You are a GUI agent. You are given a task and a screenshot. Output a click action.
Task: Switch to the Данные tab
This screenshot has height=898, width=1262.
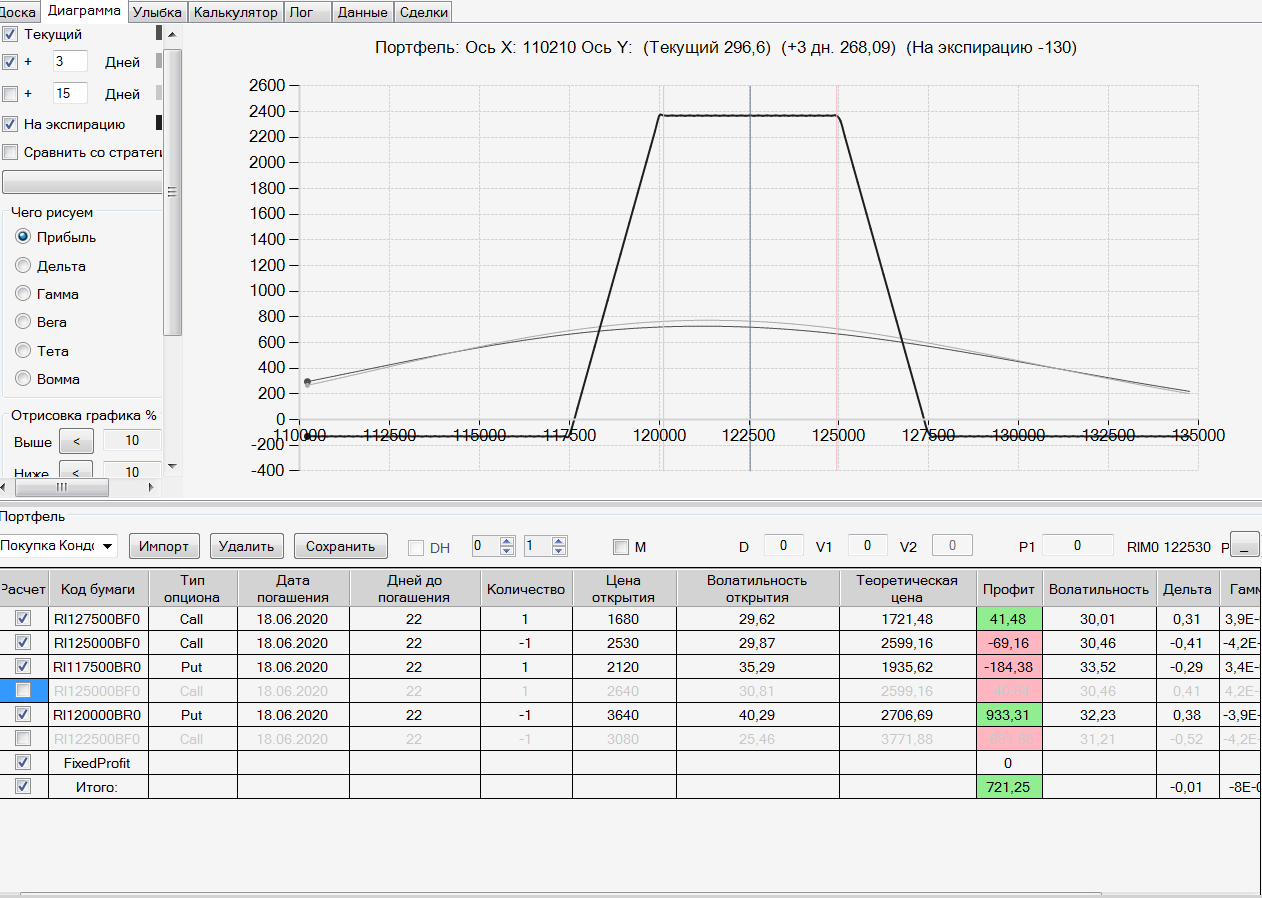tap(363, 13)
